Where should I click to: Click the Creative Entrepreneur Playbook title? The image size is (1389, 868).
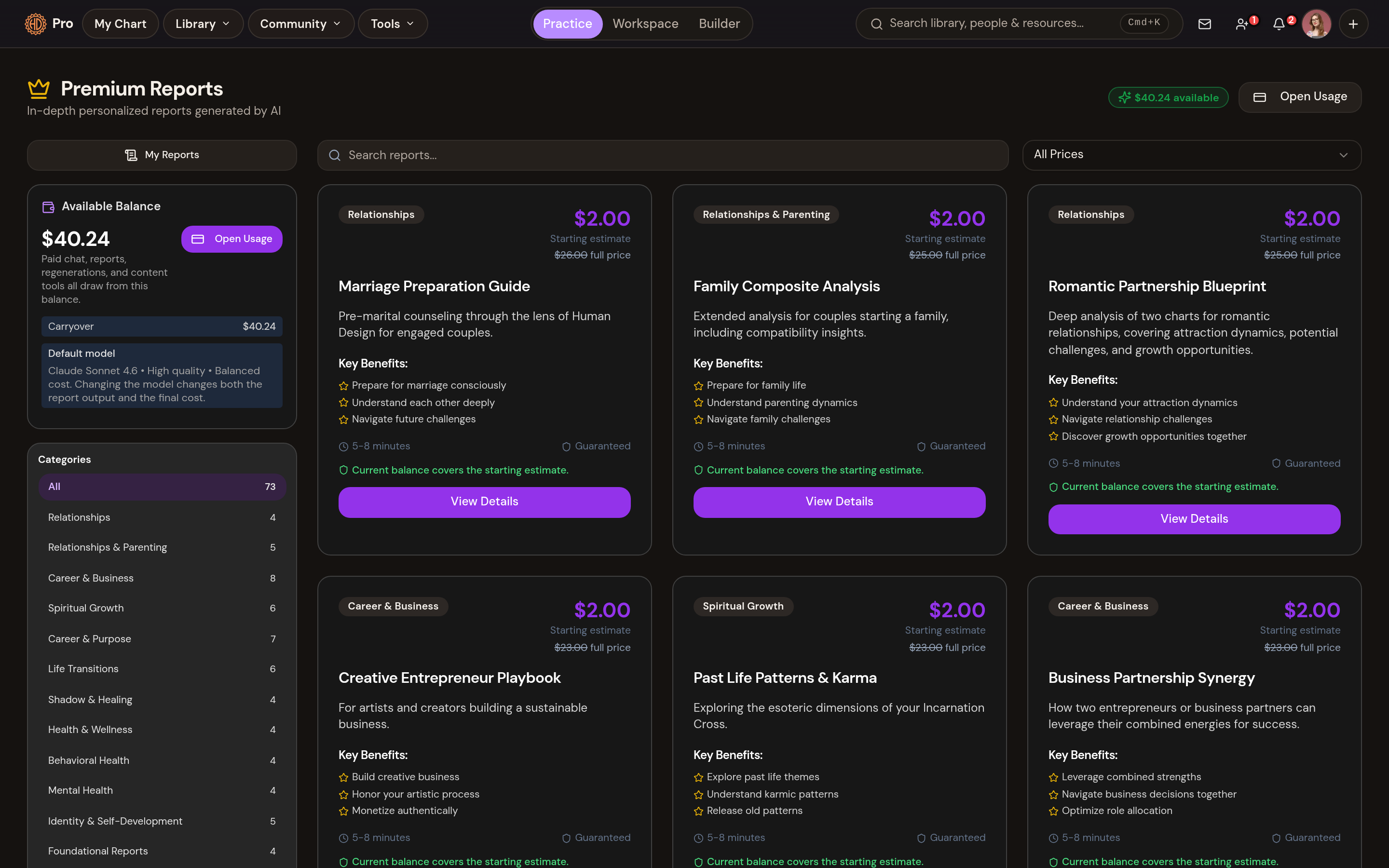[449, 678]
